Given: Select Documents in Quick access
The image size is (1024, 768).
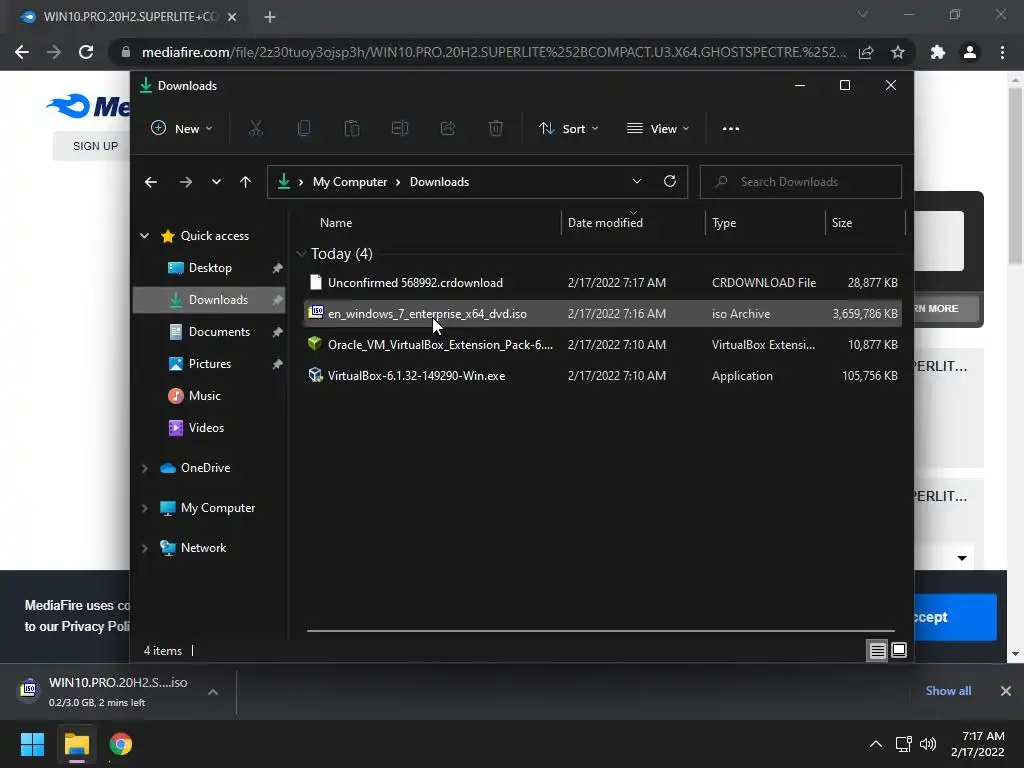Looking at the screenshot, I should click(209, 332).
